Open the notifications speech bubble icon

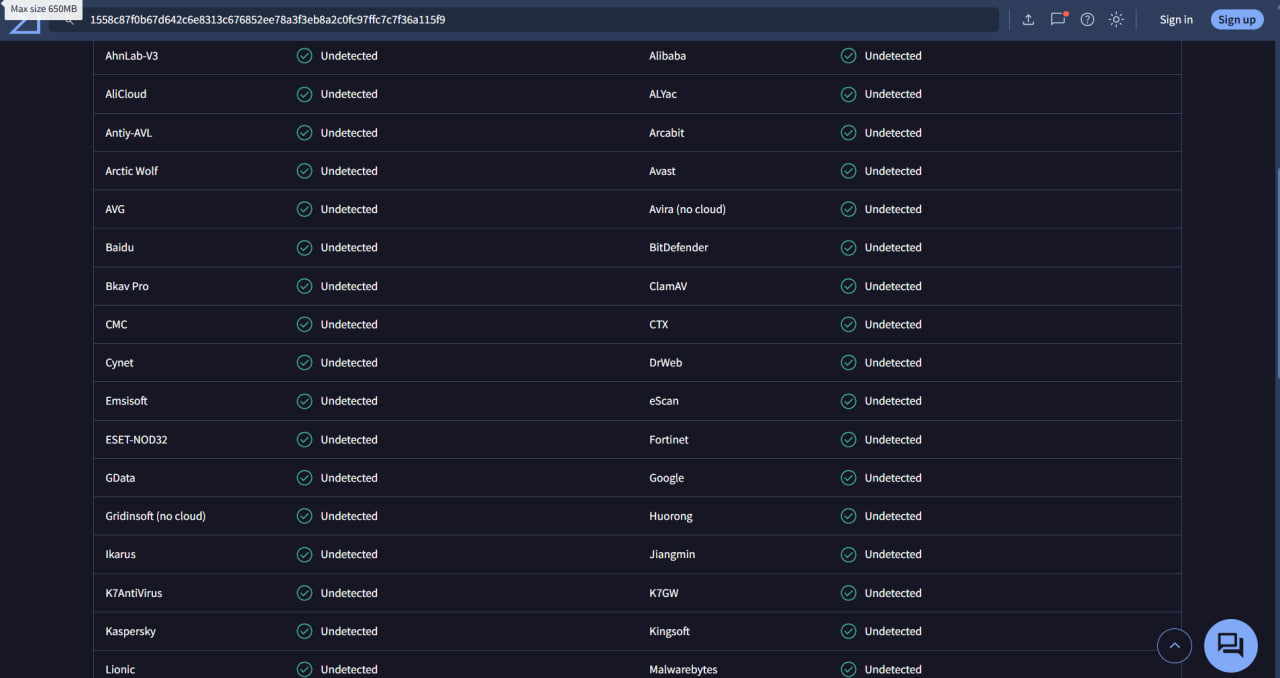tap(1058, 19)
